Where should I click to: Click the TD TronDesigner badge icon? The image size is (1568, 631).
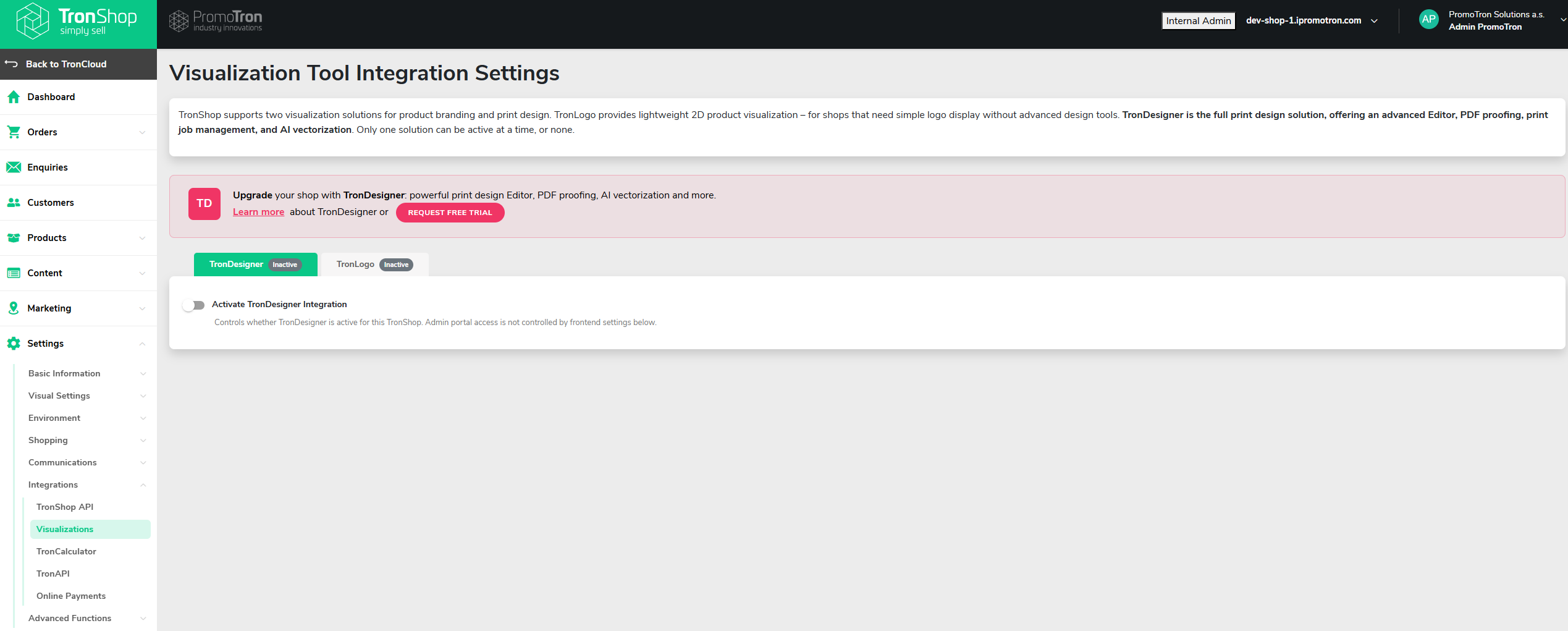(x=204, y=203)
